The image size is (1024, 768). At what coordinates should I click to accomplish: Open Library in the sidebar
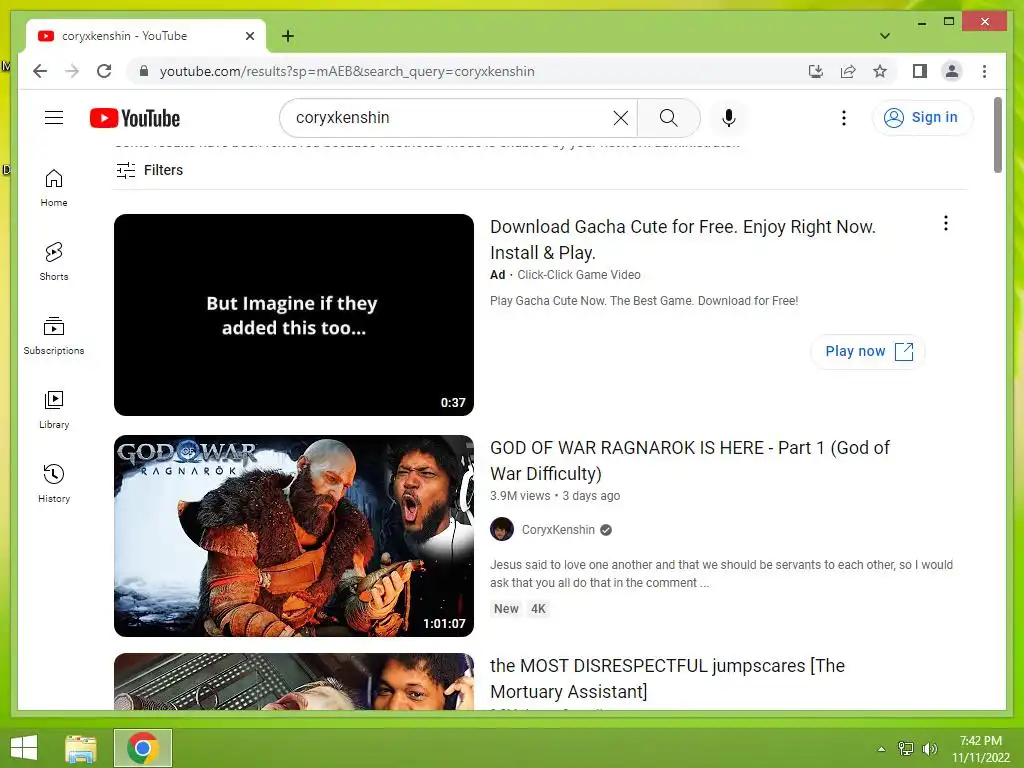tap(54, 409)
